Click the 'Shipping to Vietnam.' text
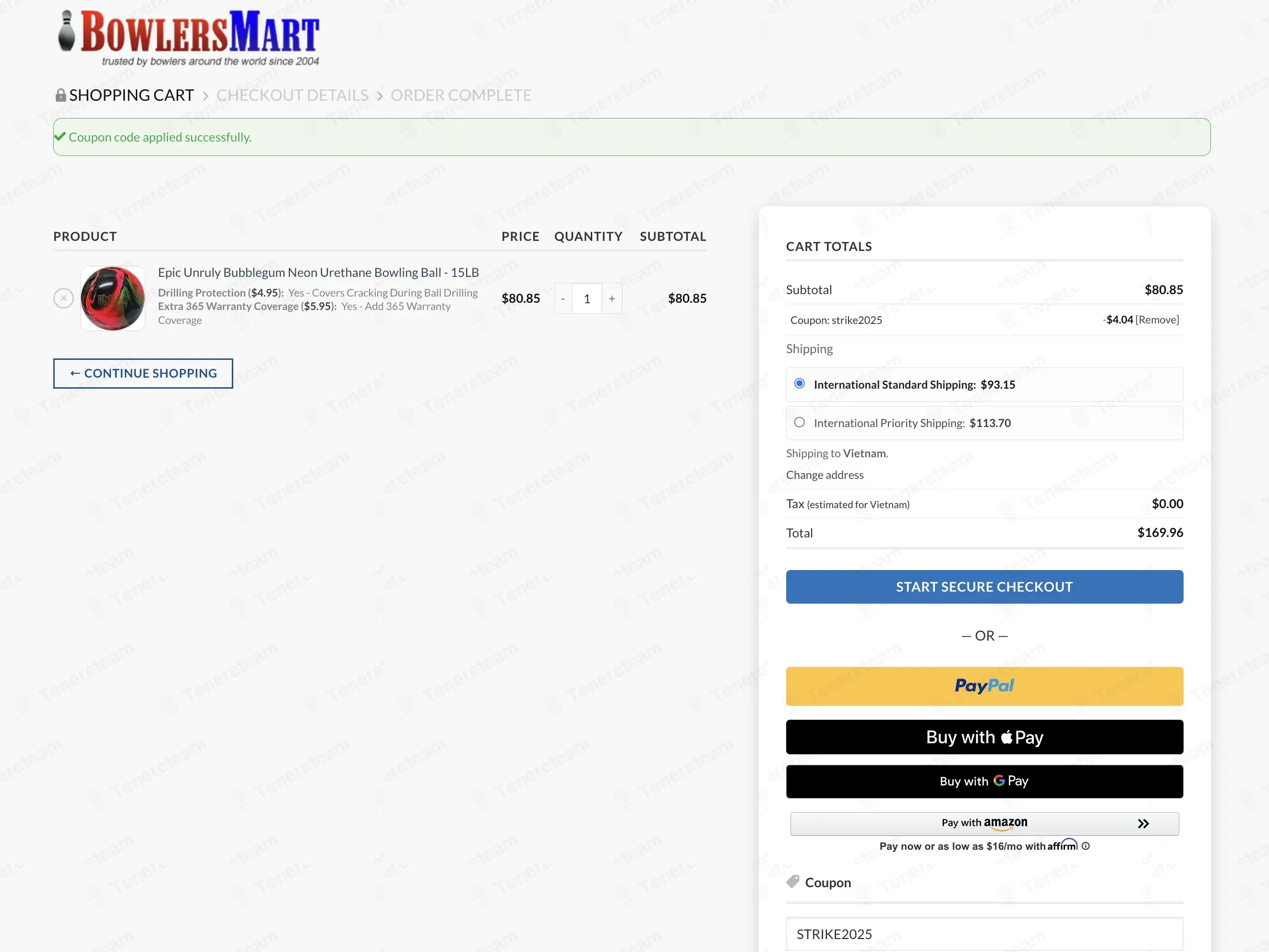This screenshot has height=952, width=1269. point(837,453)
